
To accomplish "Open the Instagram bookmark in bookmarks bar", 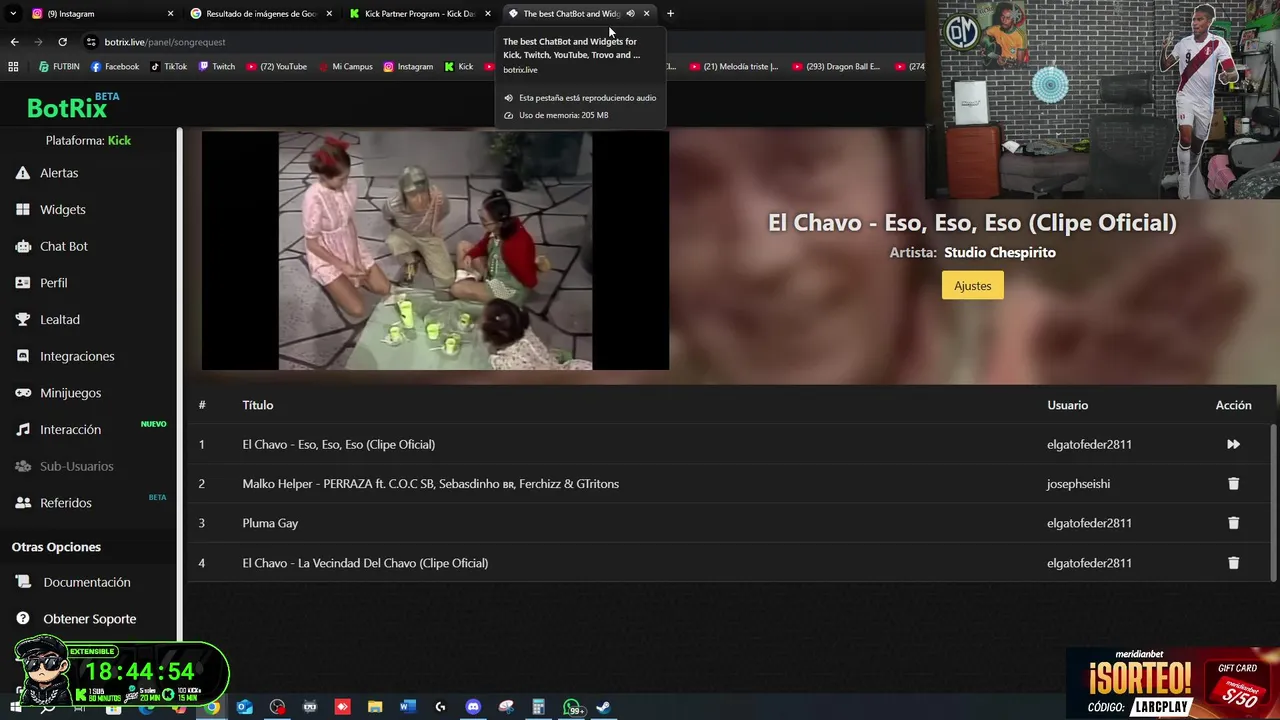I will 409,67.
